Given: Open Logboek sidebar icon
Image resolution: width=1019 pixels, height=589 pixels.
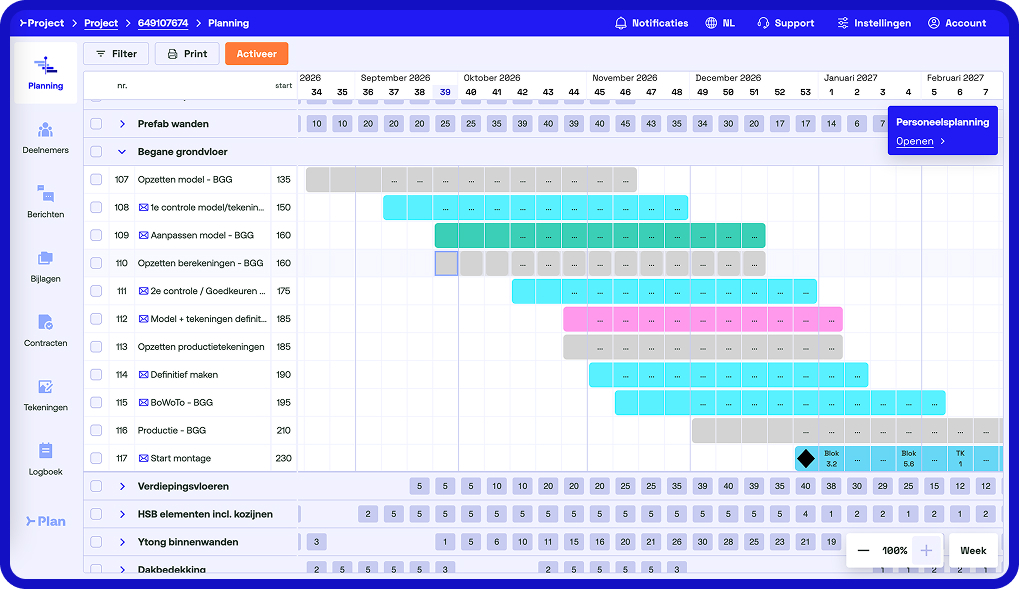Looking at the screenshot, I should click(45, 451).
